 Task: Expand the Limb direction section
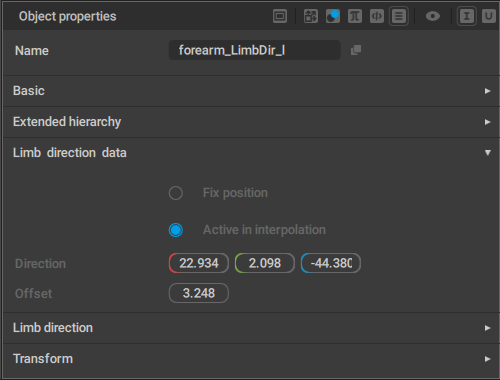[x=251, y=328]
